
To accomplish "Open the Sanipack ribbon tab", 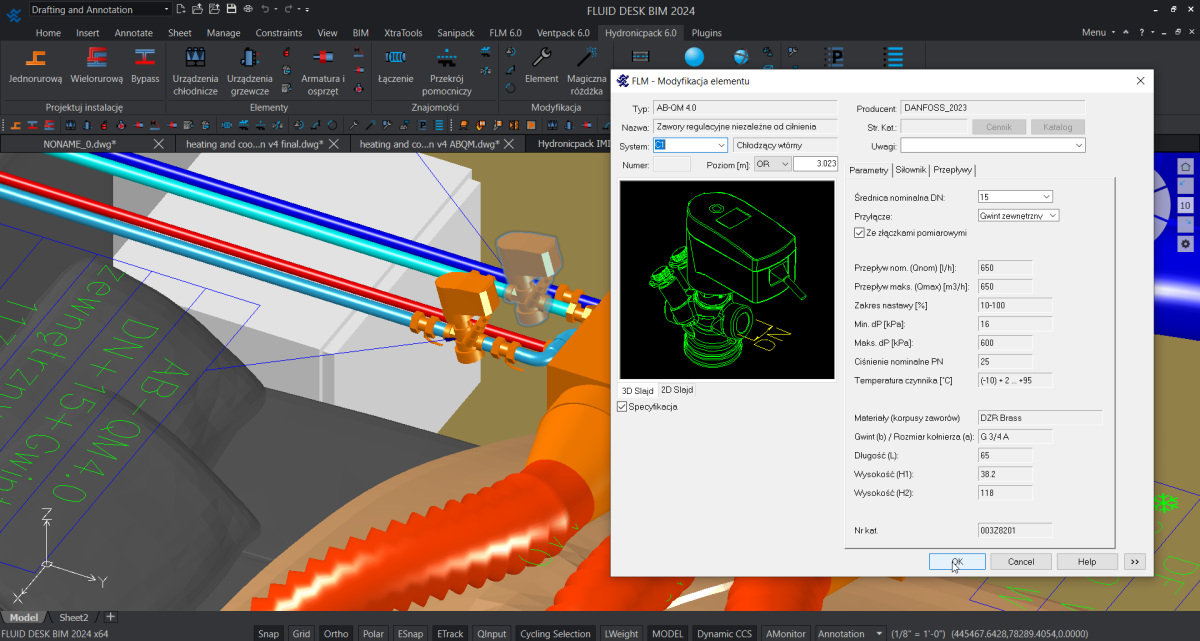I will click(x=454, y=33).
